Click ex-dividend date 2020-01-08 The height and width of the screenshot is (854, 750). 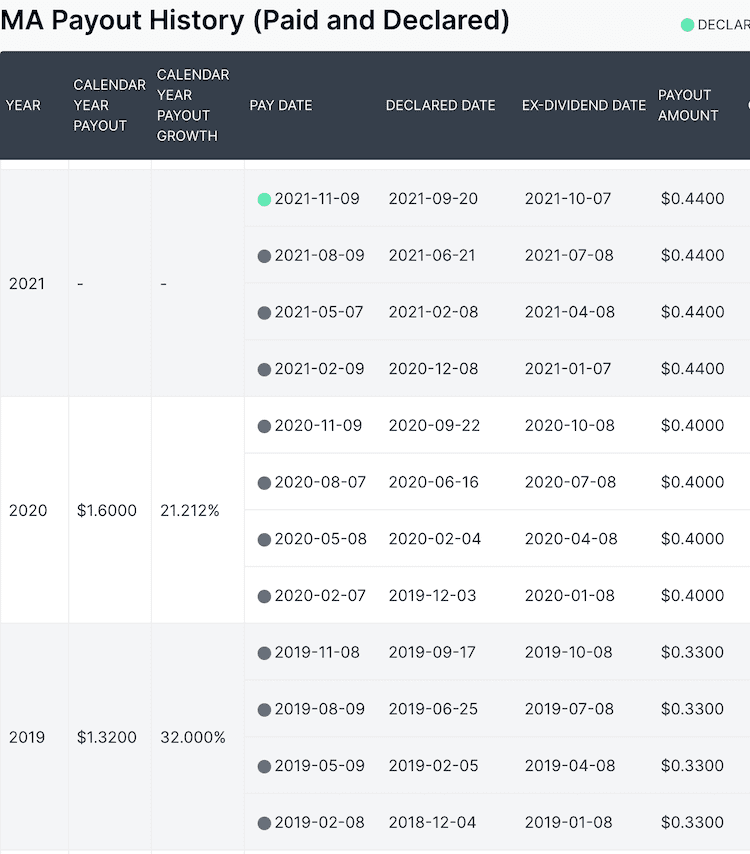[x=570, y=595]
